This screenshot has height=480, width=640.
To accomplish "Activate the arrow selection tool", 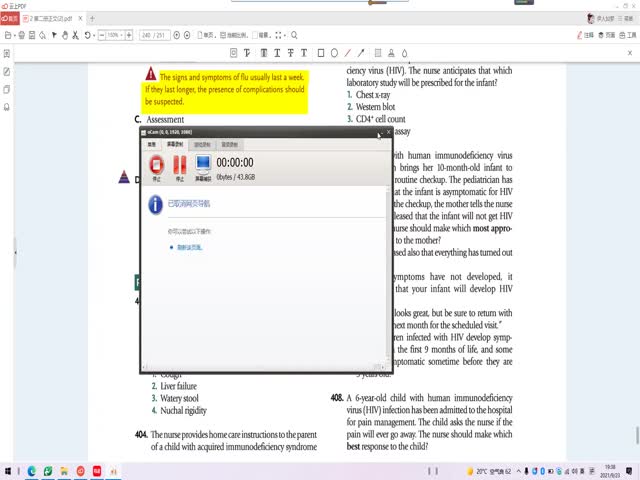I will [x=54, y=36].
